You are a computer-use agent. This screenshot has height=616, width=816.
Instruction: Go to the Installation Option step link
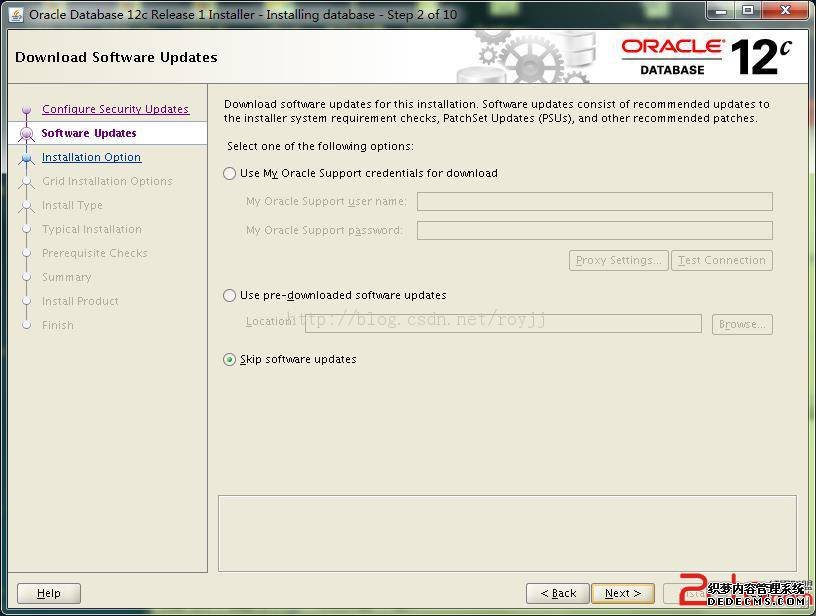pyautogui.click(x=91, y=158)
